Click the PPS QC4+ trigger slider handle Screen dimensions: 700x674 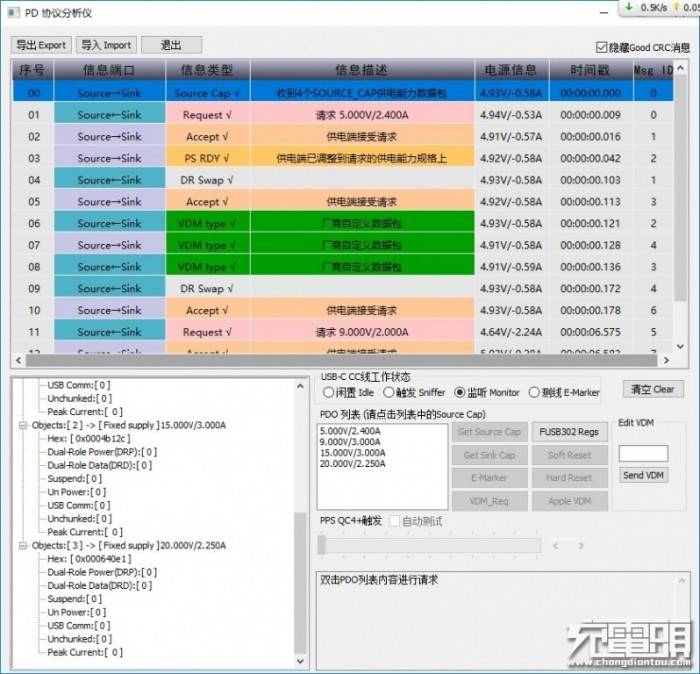(x=321, y=545)
